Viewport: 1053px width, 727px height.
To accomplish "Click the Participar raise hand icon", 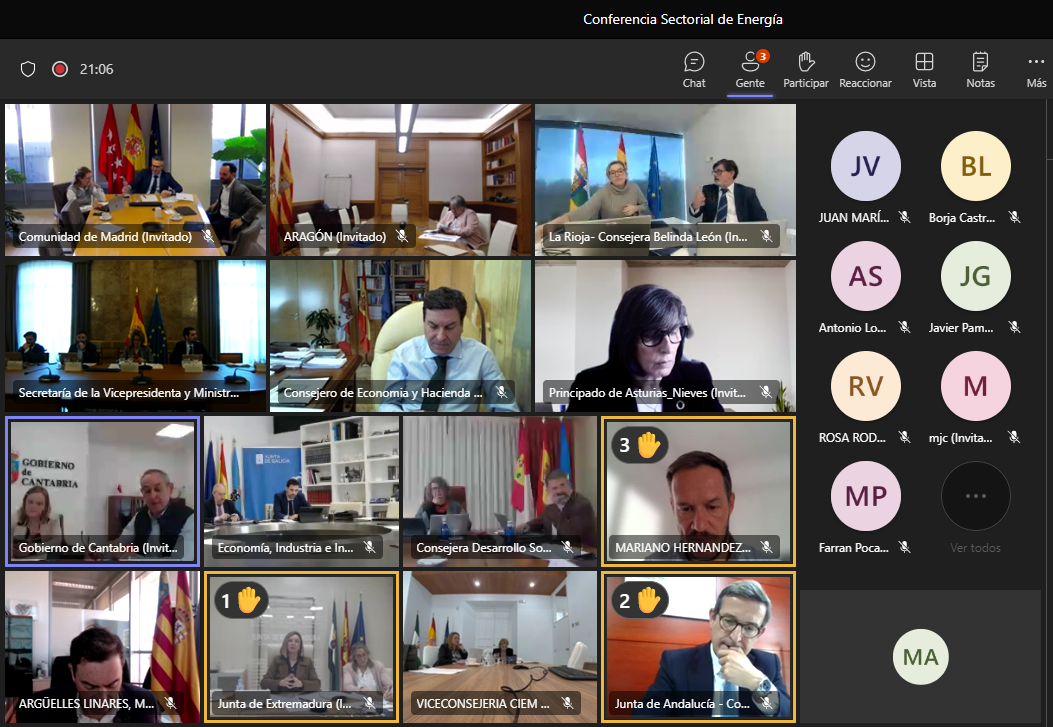I will point(805,69).
